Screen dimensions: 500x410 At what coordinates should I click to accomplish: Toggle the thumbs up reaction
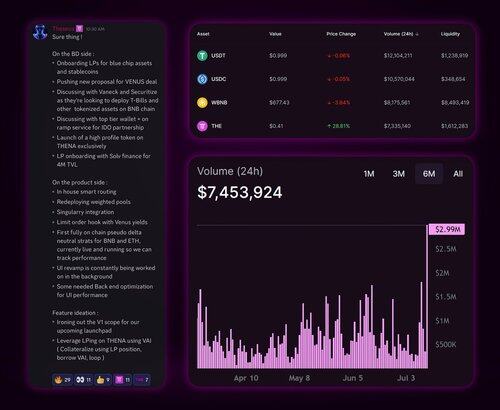[103, 380]
